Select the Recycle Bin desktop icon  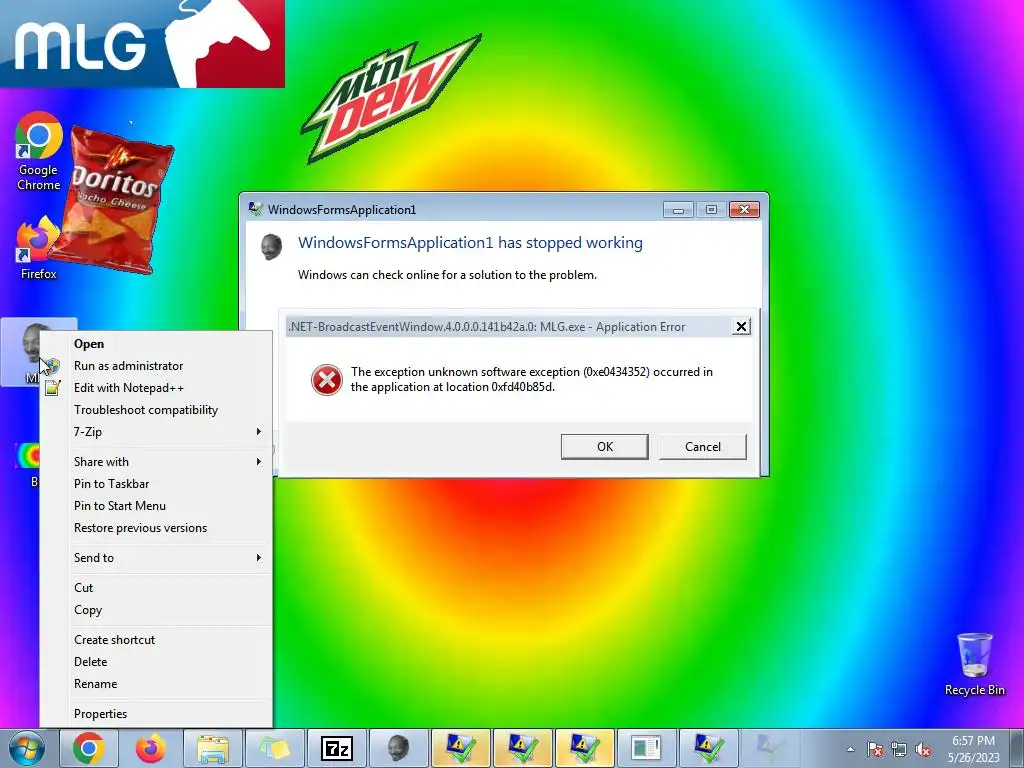point(974,664)
